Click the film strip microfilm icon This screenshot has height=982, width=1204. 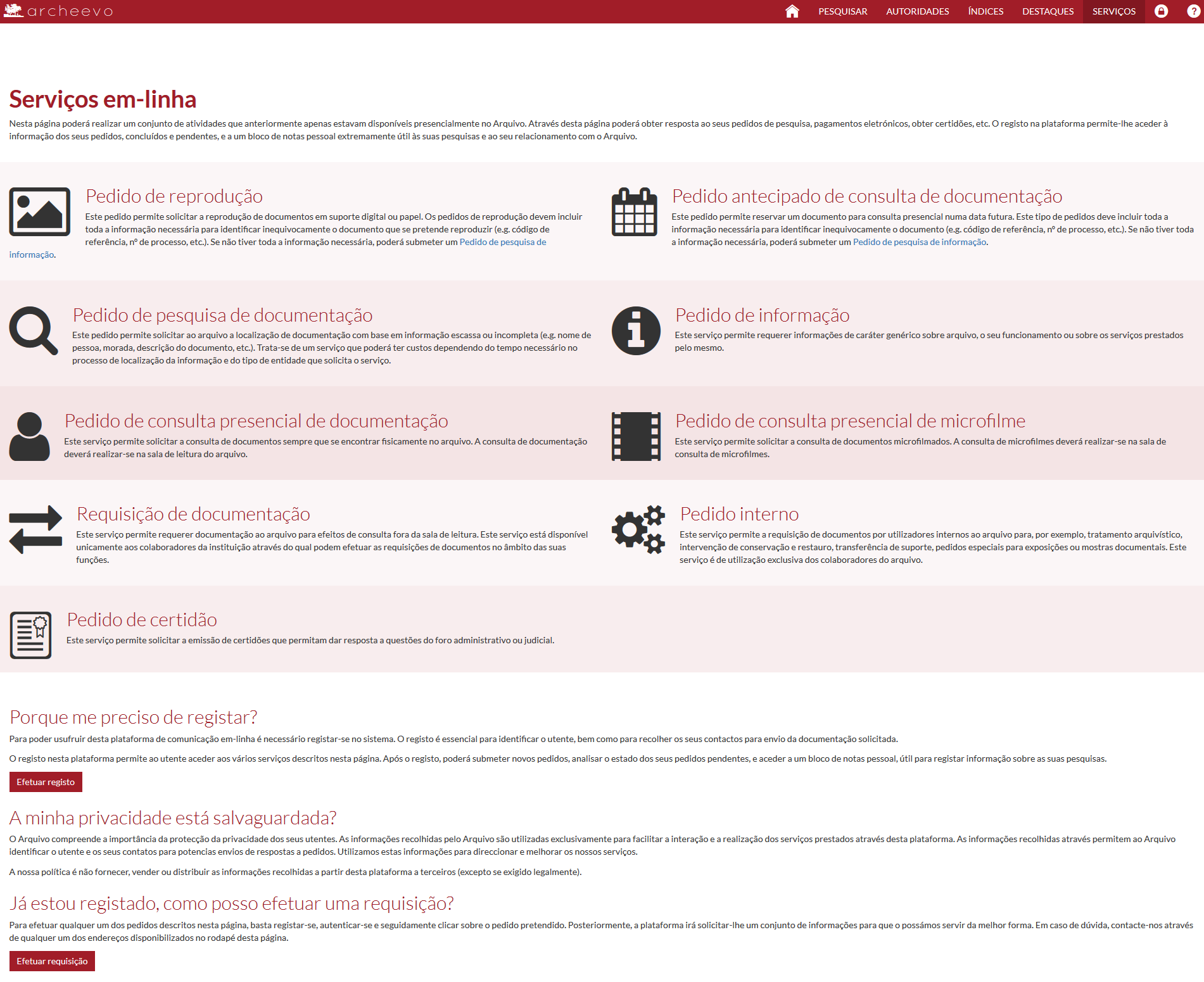click(x=636, y=436)
